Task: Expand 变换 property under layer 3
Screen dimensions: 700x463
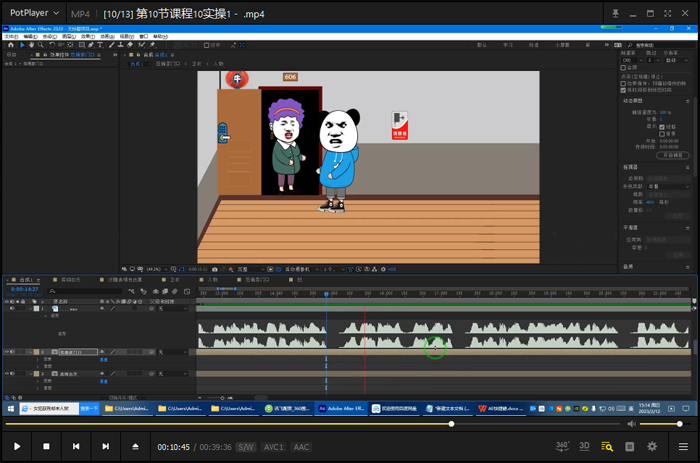Action: pos(38,381)
